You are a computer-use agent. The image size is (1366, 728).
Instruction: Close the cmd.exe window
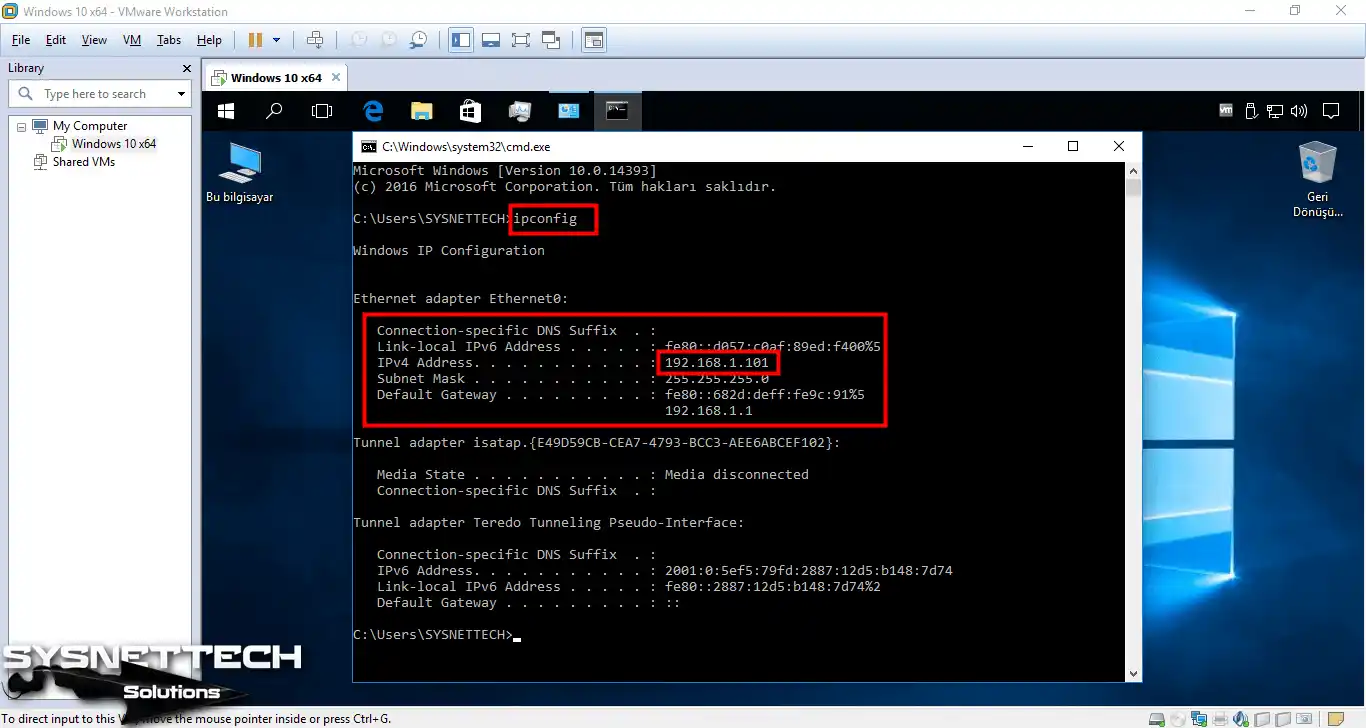pyautogui.click(x=1119, y=146)
